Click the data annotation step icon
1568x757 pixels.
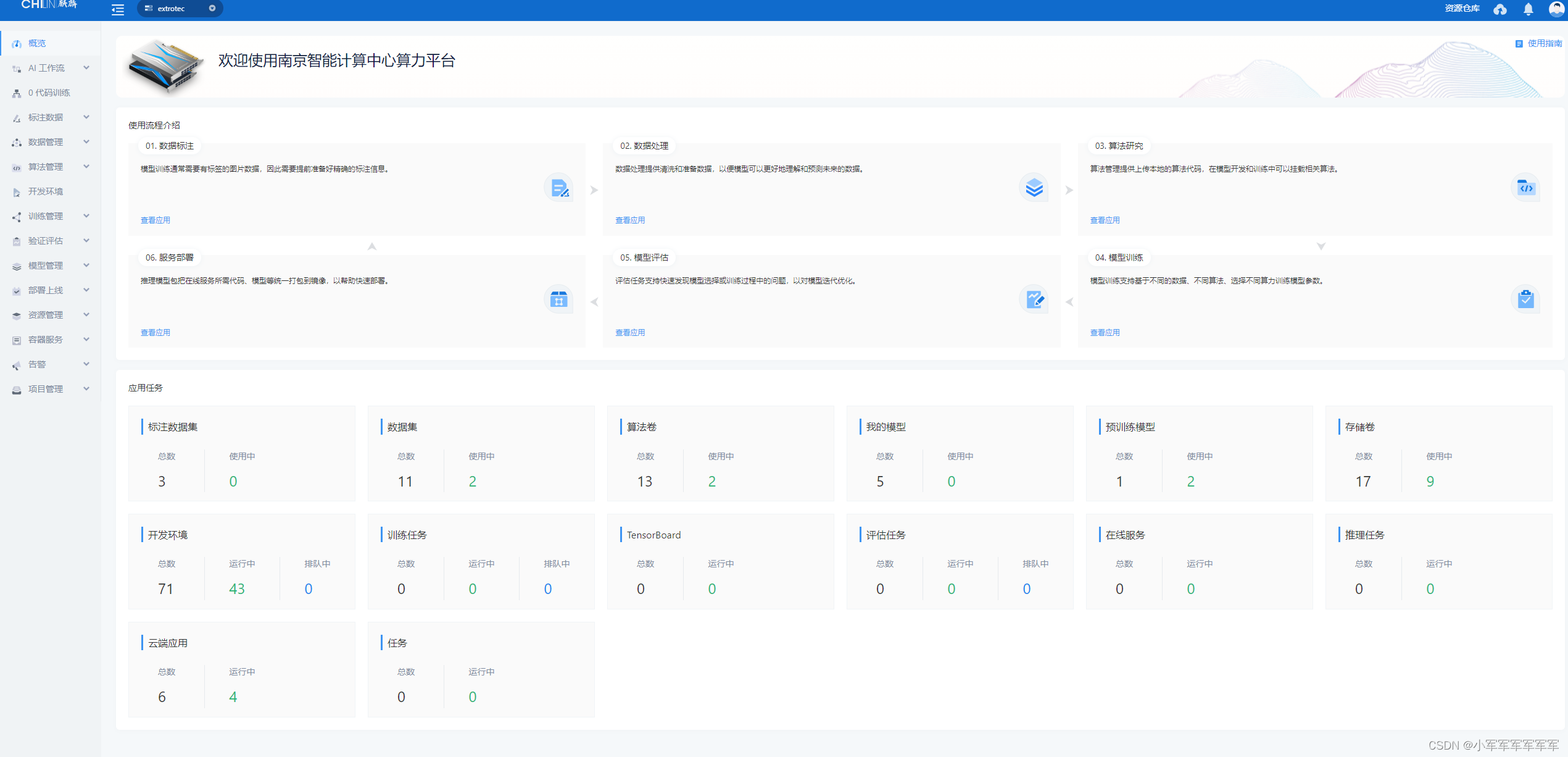pos(559,188)
